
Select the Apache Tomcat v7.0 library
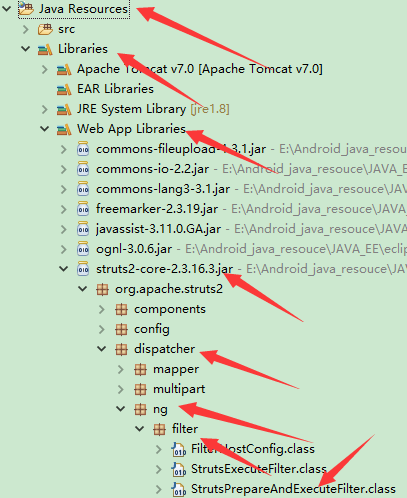[x=200, y=69]
